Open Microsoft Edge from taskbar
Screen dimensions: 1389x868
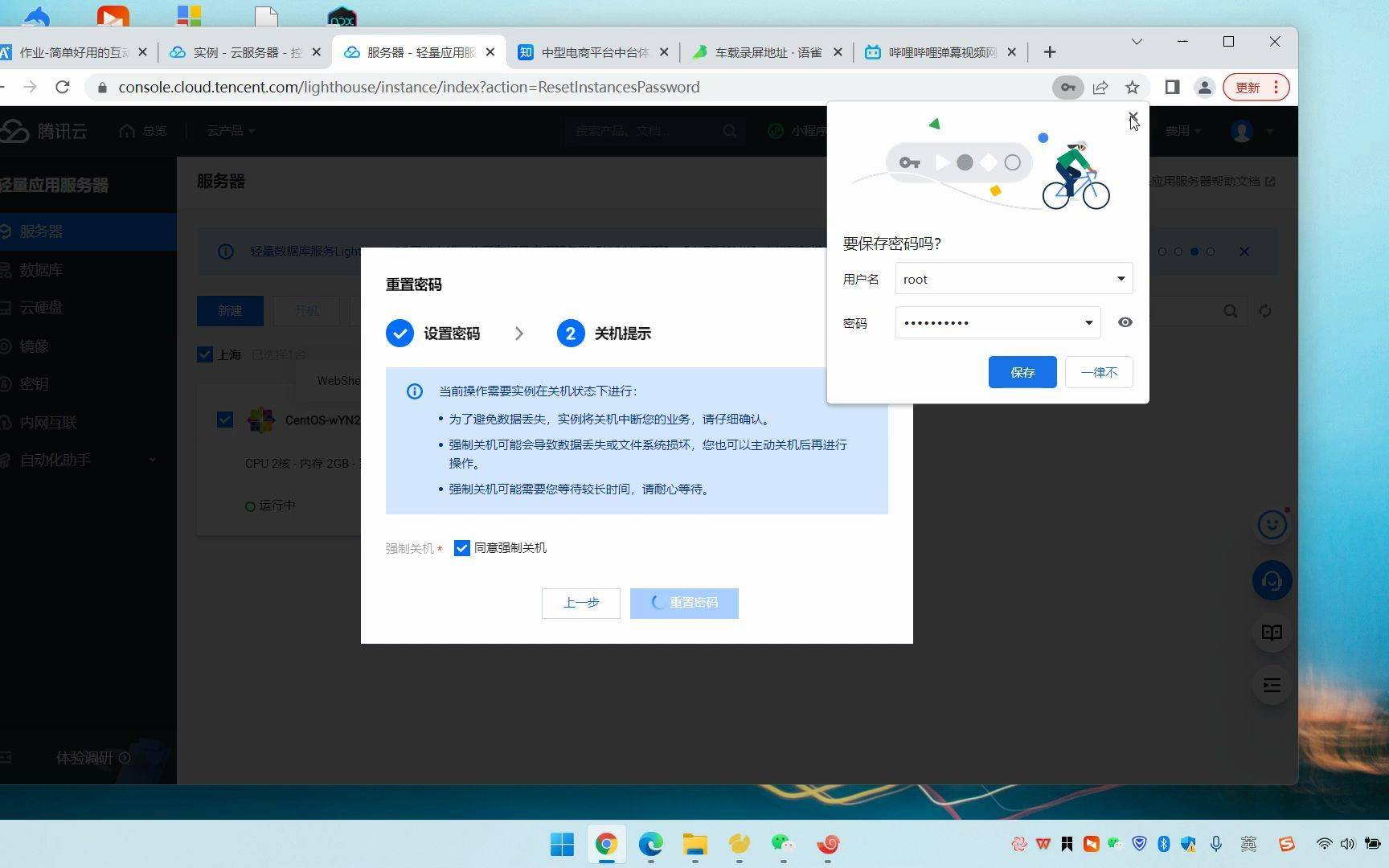pos(650,844)
